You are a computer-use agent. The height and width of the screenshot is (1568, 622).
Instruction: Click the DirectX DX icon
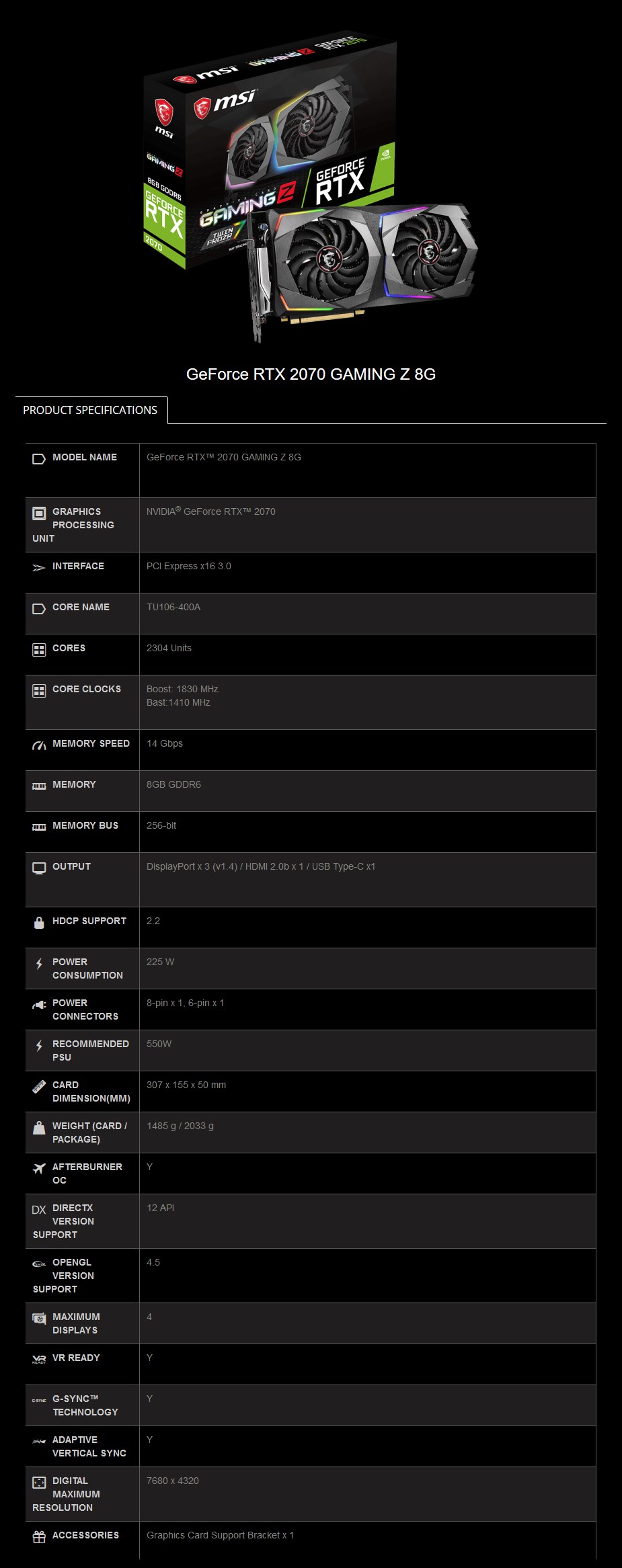pos(39,1210)
